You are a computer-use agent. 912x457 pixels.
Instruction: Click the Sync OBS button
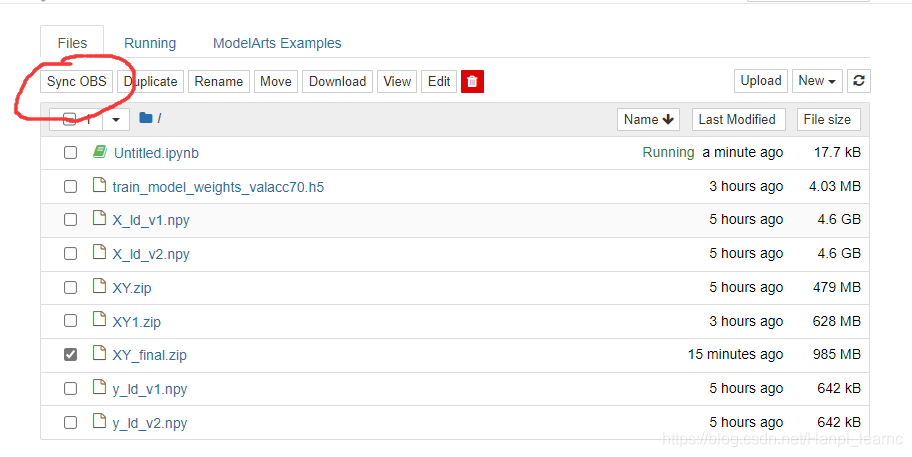point(77,81)
